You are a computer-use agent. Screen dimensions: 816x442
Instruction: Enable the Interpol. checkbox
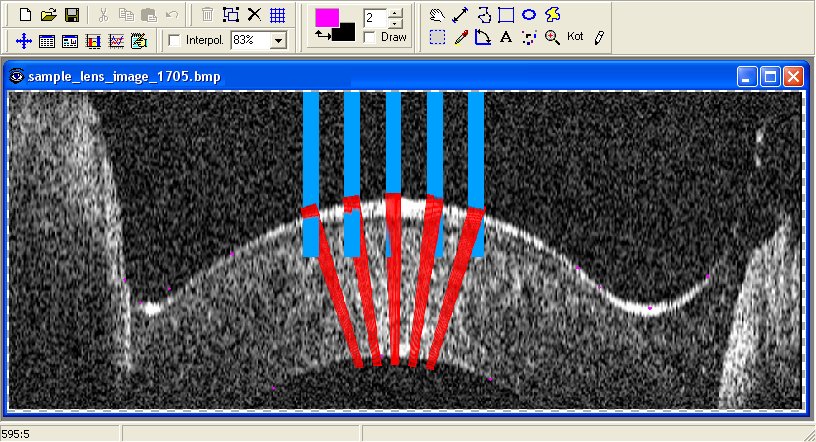tap(175, 40)
